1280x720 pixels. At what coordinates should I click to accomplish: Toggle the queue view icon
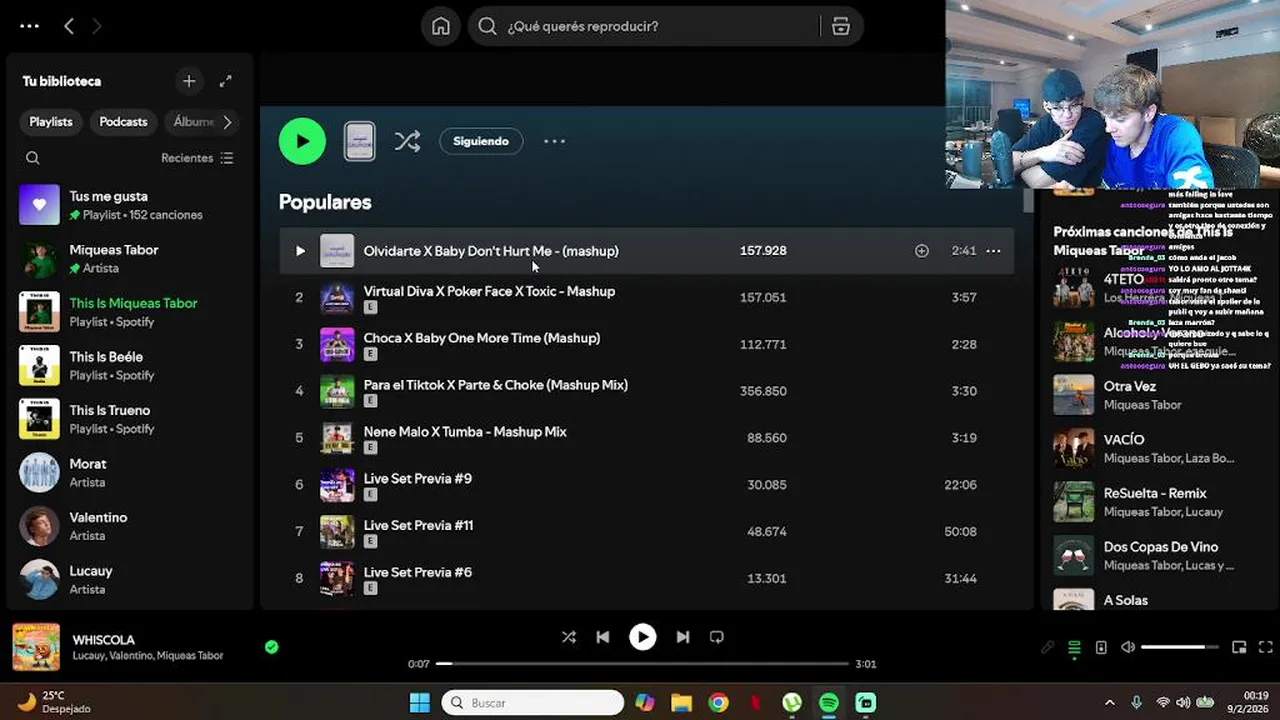click(x=1074, y=647)
